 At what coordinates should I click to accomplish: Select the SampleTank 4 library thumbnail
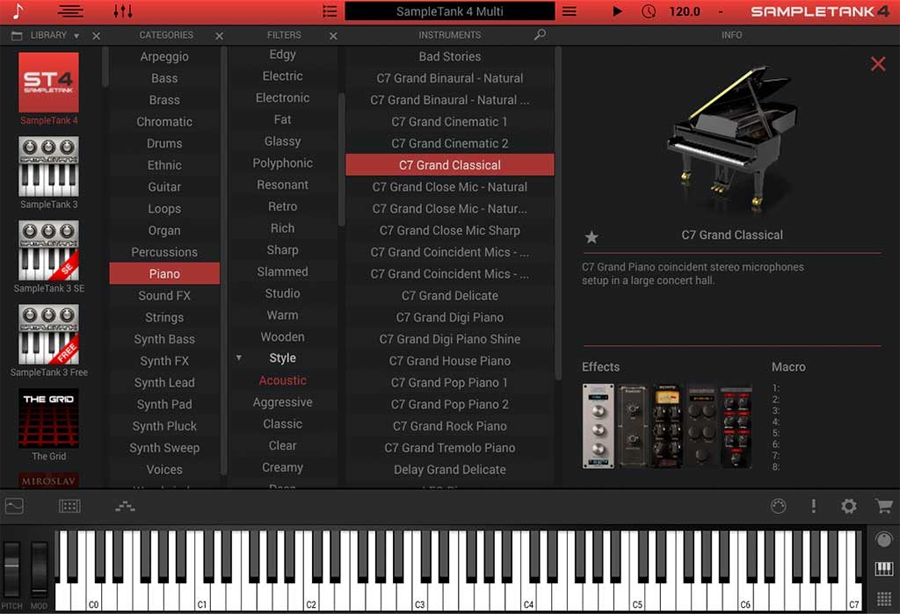pyautogui.click(x=49, y=83)
